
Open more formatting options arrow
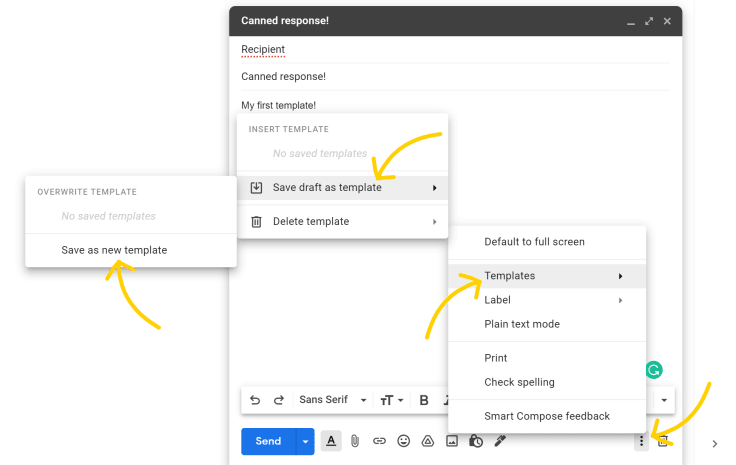point(664,400)
